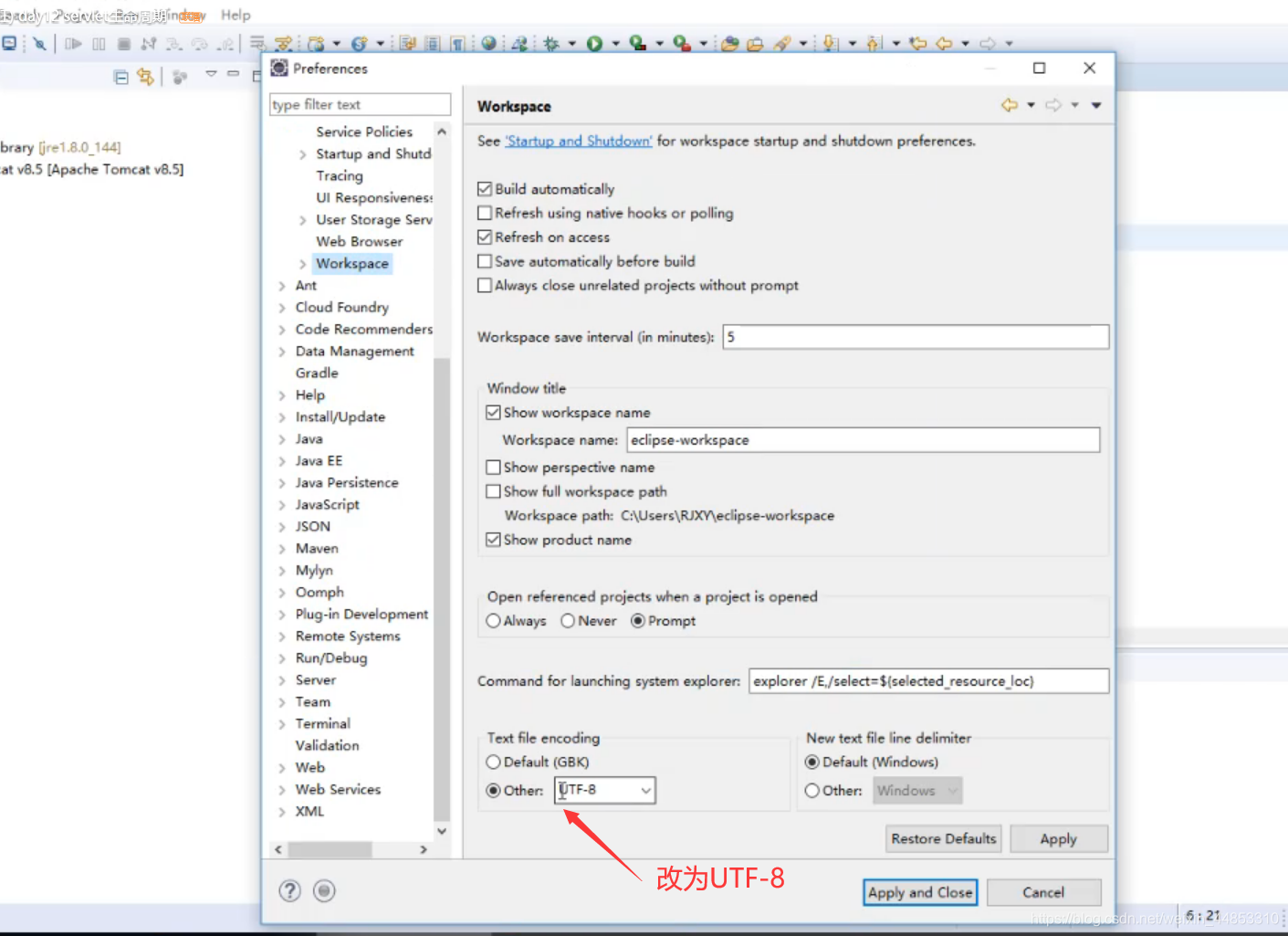Select Web Browser in preferences tree

[x=360, y=242]
